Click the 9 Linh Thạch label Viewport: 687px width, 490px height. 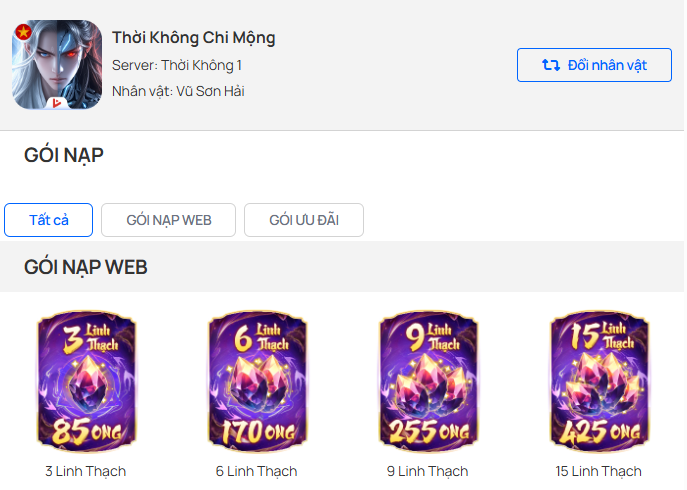pos(428,471)
